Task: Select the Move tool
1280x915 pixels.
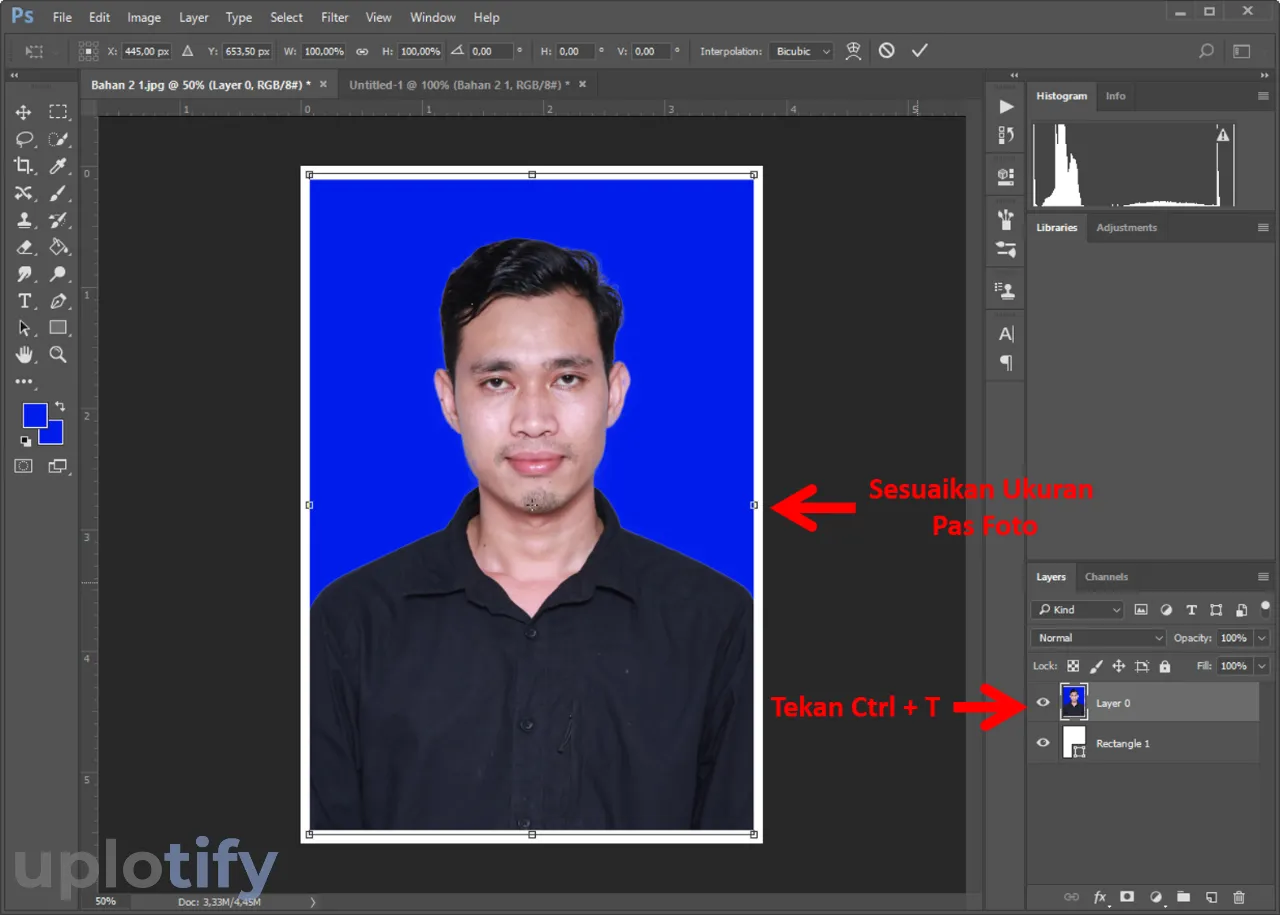Action: click(23, 112)
